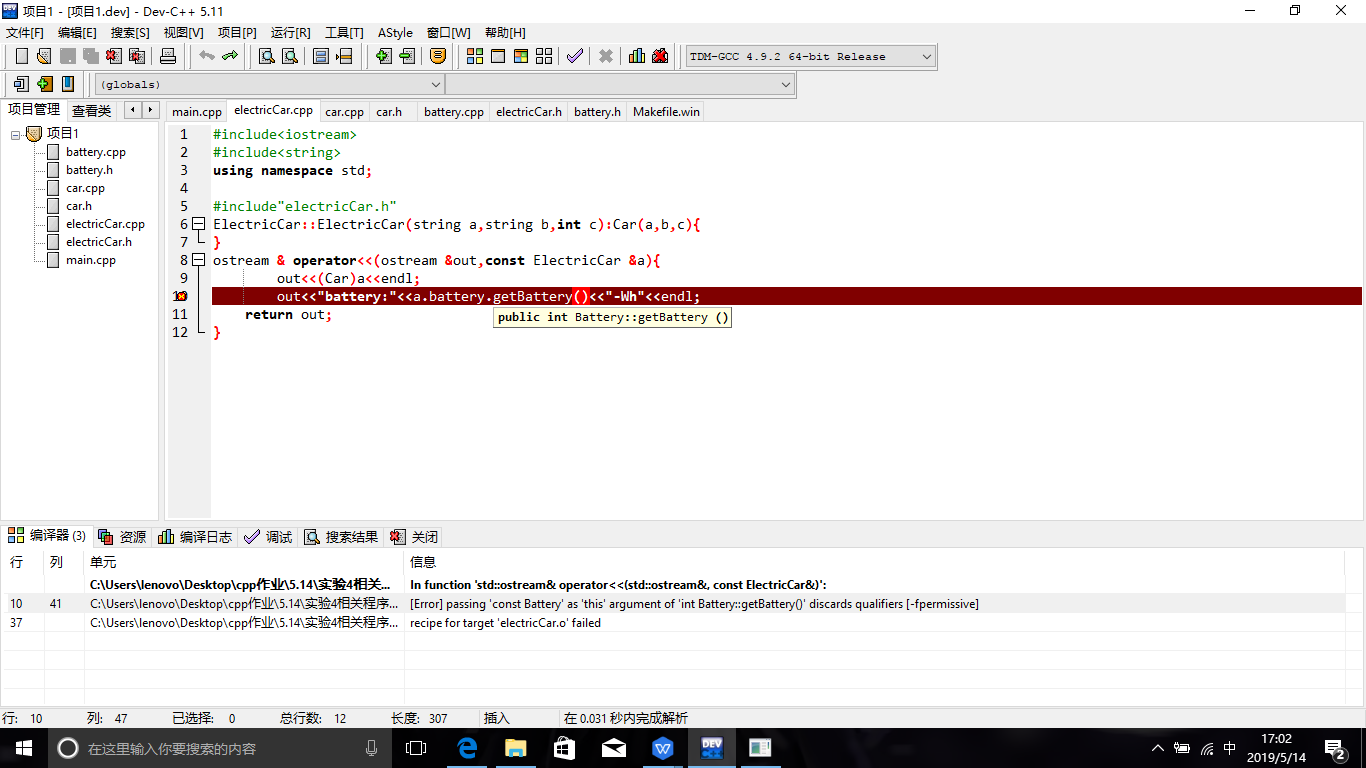Click the Print toolbar icon

[x=168, y=56]
